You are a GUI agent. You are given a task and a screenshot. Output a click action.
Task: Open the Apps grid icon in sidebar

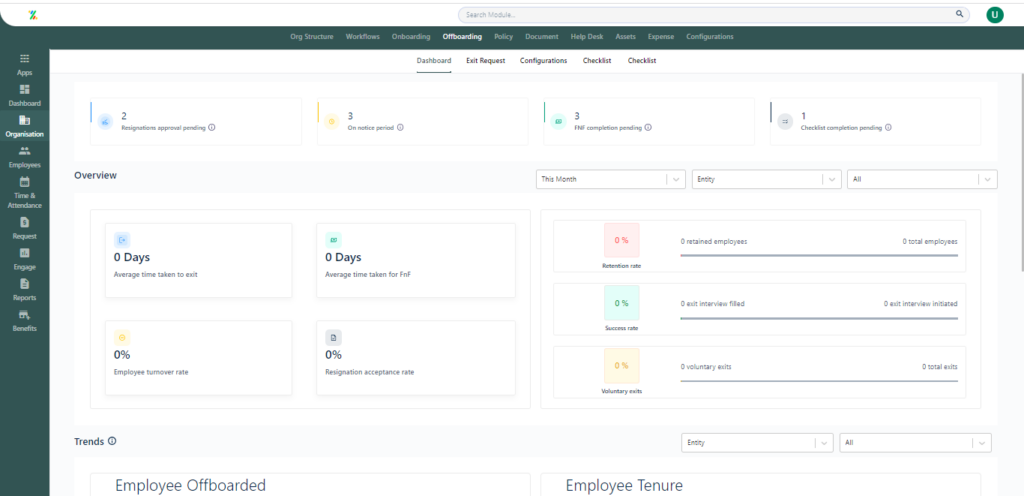pos(24,59)
